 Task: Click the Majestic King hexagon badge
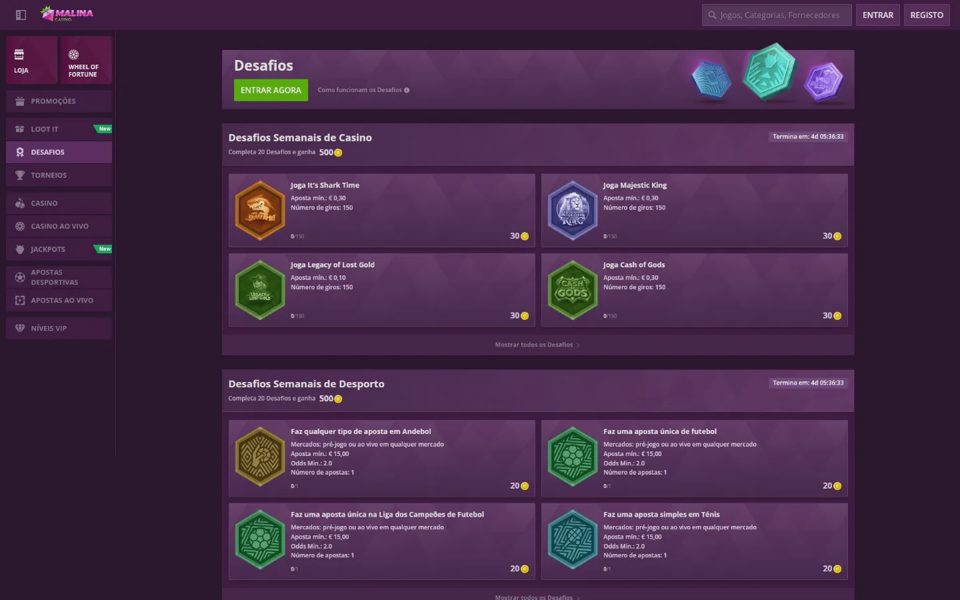click(x=572, y=210)
